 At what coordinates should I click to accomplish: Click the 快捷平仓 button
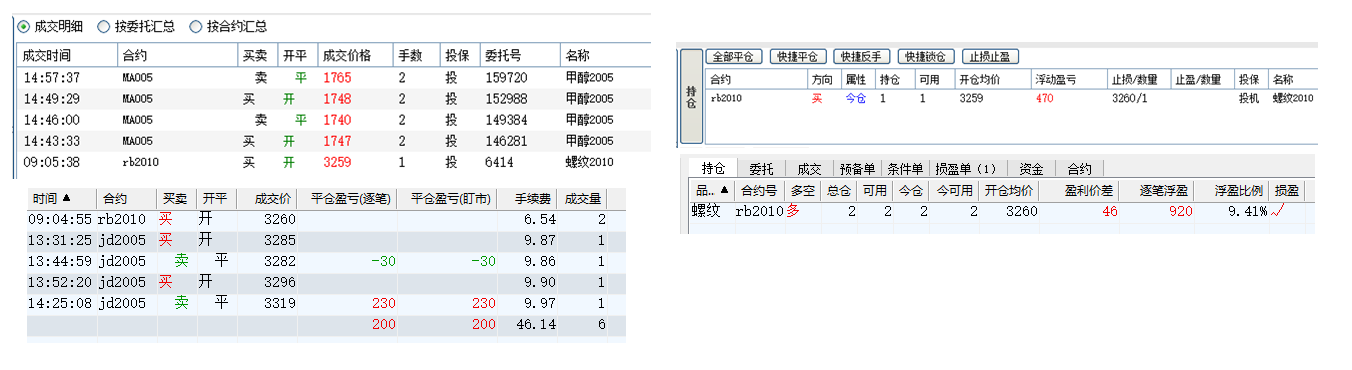pos(798,57)
